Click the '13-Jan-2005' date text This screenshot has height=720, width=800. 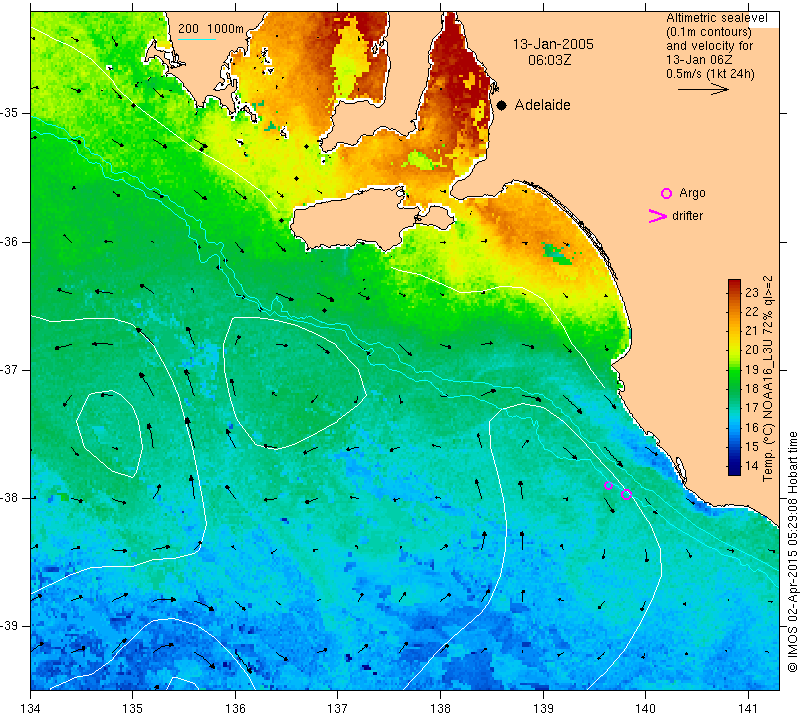tap(553, 44)
